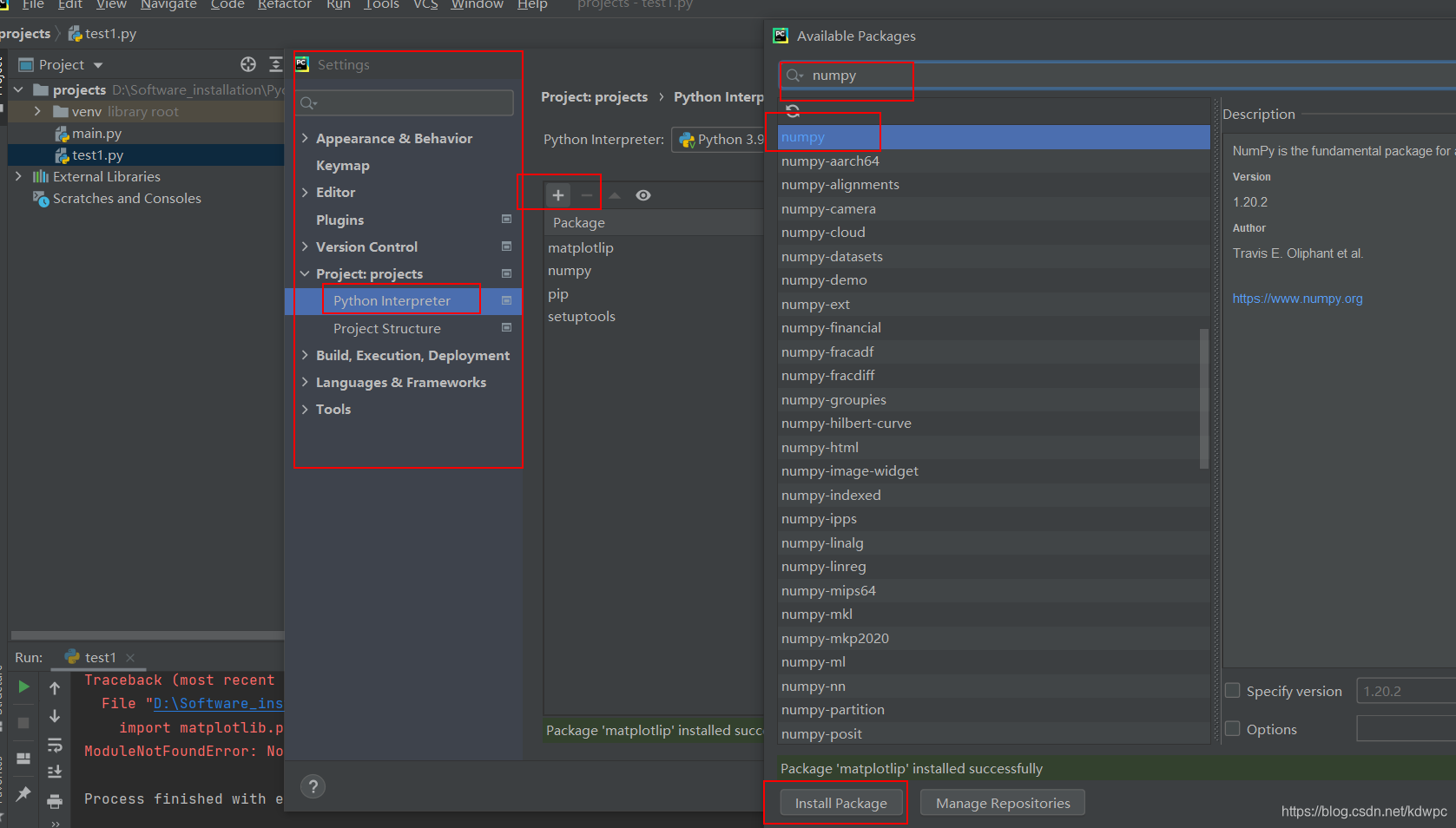Screen dimensions: 1456x828
Task: Open the help question mark in Settings
Action: [x=313, y=786]
